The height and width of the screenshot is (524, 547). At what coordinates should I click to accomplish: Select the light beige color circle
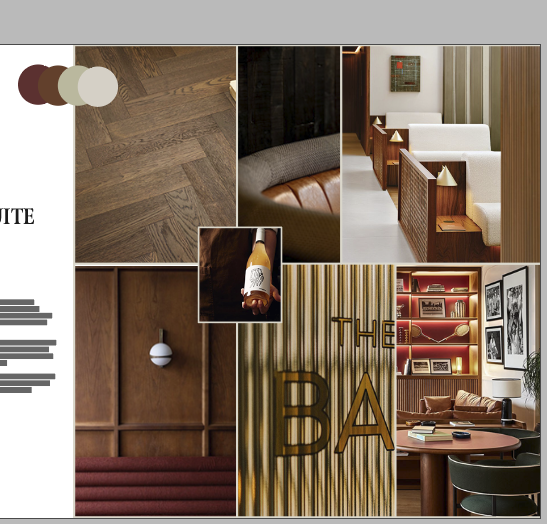tap(98, 87)
